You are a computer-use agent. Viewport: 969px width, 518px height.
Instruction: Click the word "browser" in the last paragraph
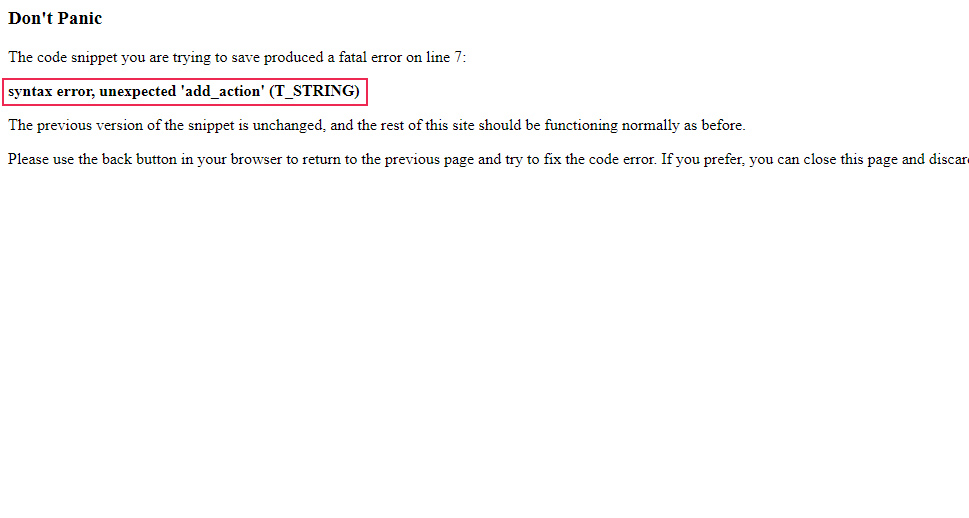(256, 159)
